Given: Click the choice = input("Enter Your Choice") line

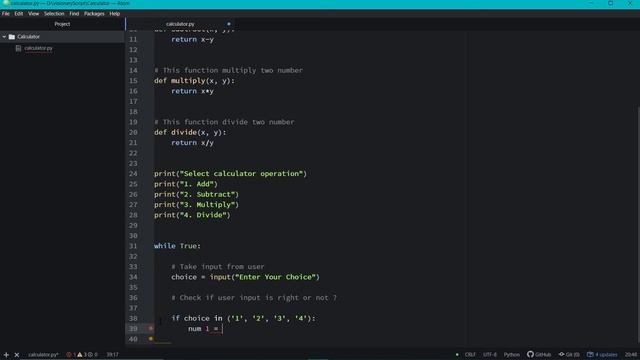Looking at the screenshot, I should tap(245, 277).
